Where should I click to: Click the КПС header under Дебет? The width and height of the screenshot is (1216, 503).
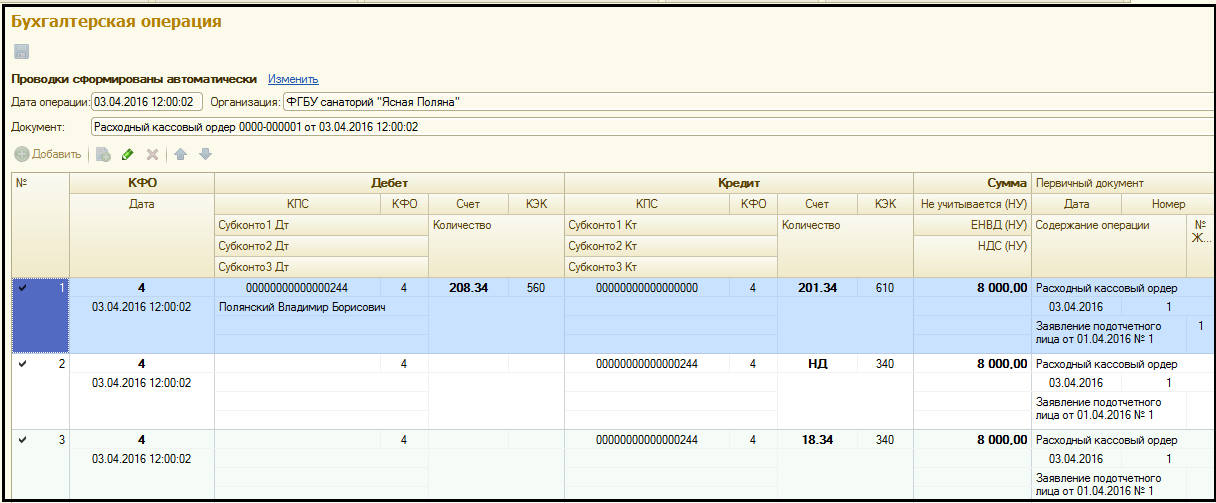[297, 204]
